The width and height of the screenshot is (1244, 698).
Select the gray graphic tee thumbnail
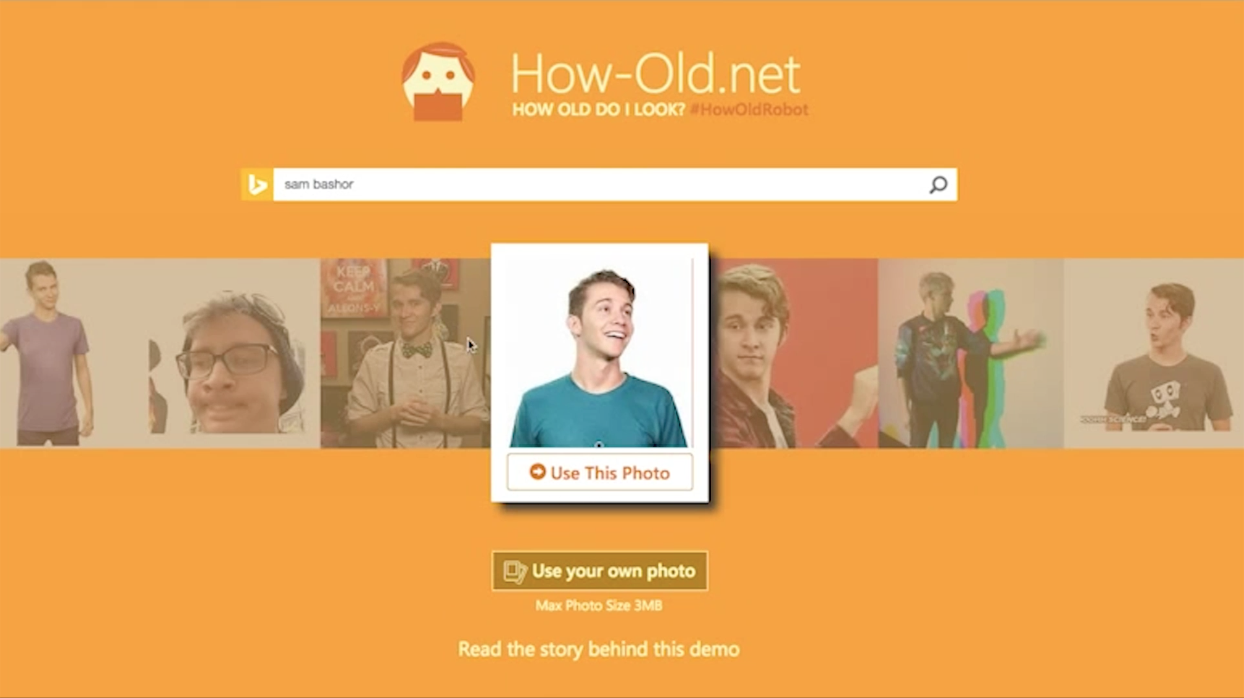[x=1154, y=353]
